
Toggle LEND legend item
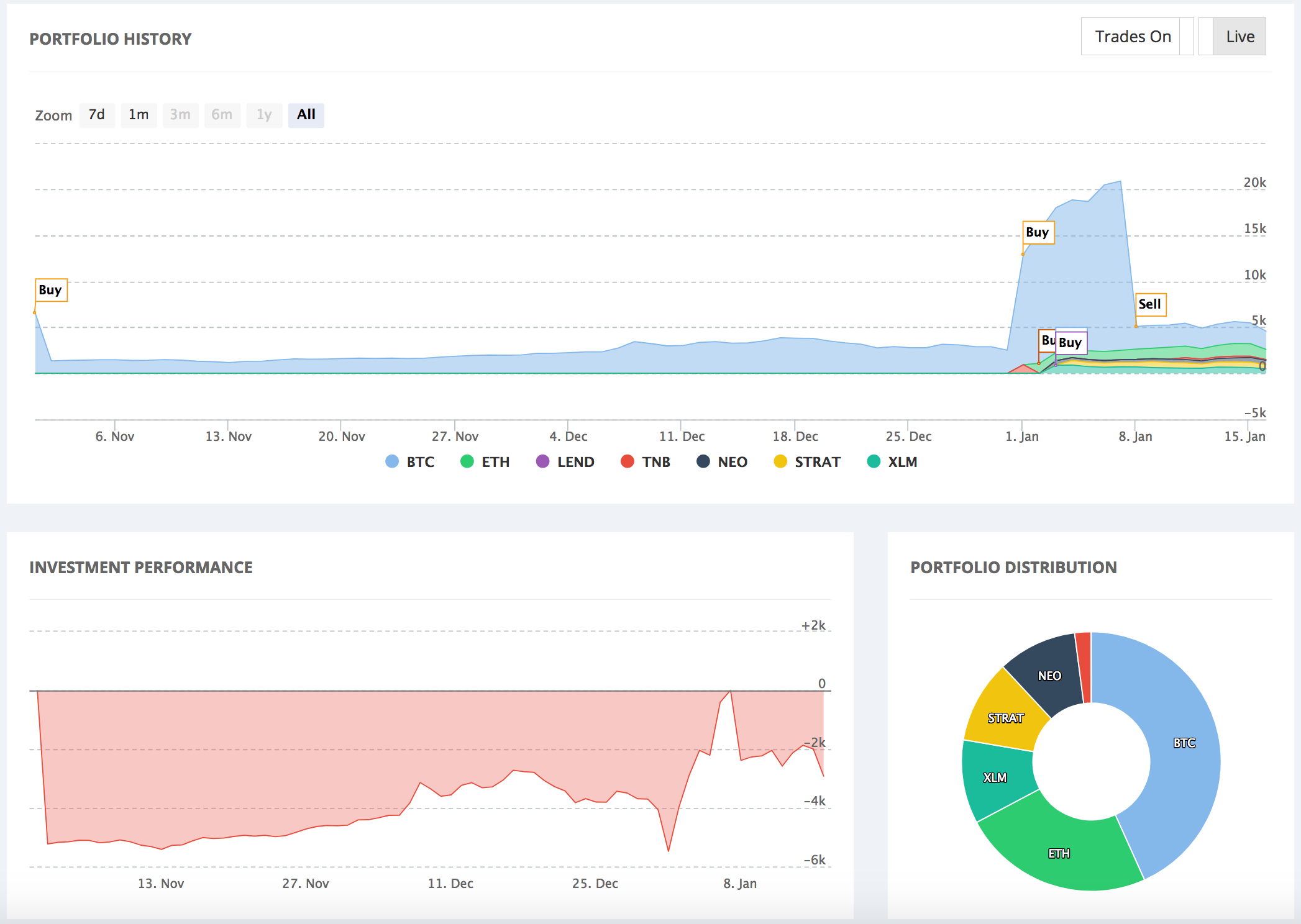(542, 461)
